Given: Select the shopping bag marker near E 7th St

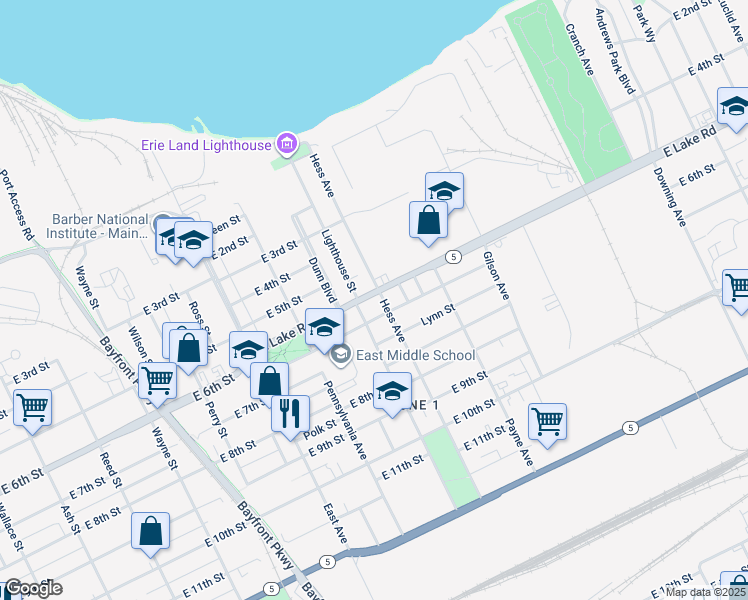Looking at the screenshot, I should (269, 380).
